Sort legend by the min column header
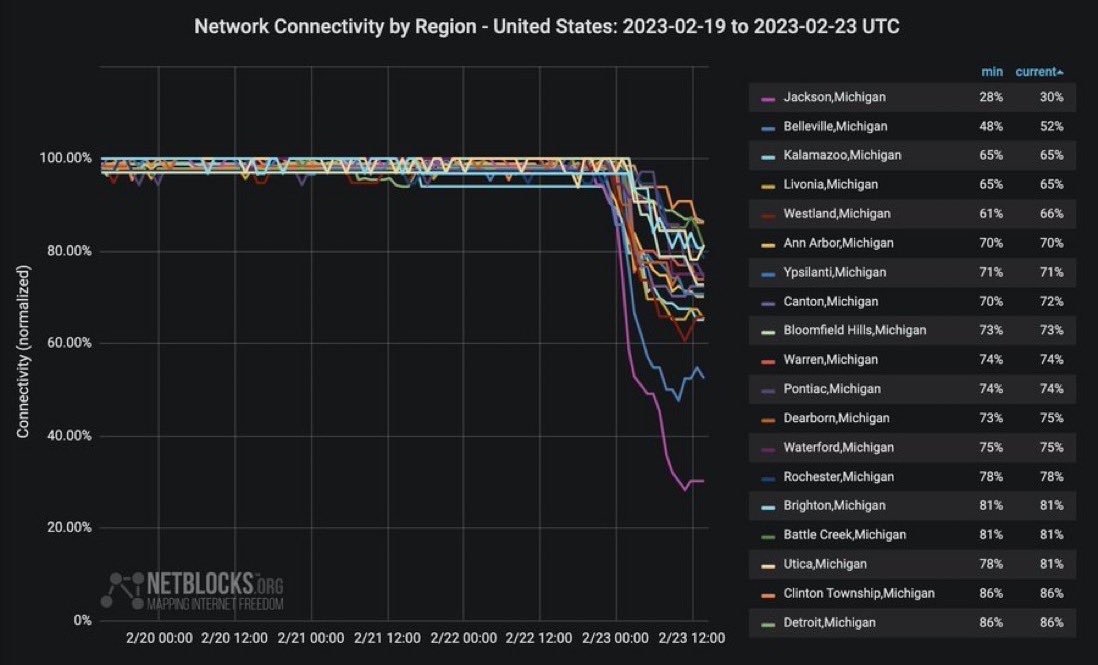The width and height of the screenshot is (1098, 665). [x=992, y=71]
